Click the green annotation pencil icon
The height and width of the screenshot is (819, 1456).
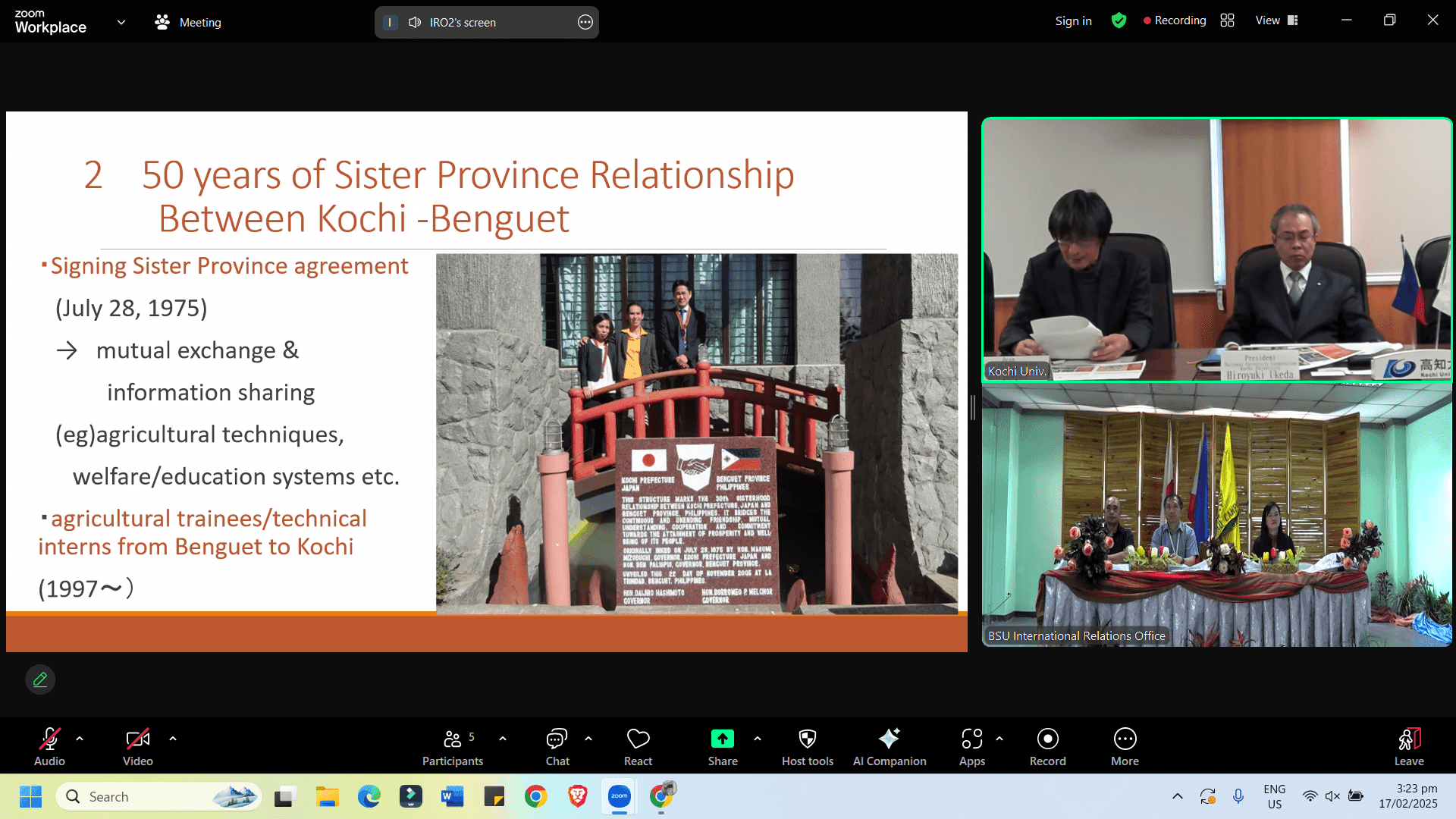coord(40,679)
